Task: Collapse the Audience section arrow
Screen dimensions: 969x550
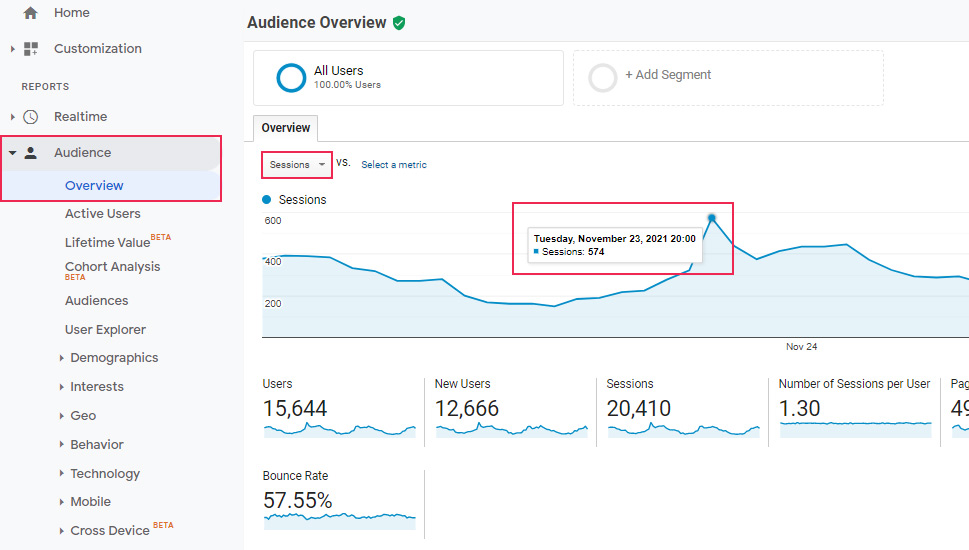Action: coord(12,153)
